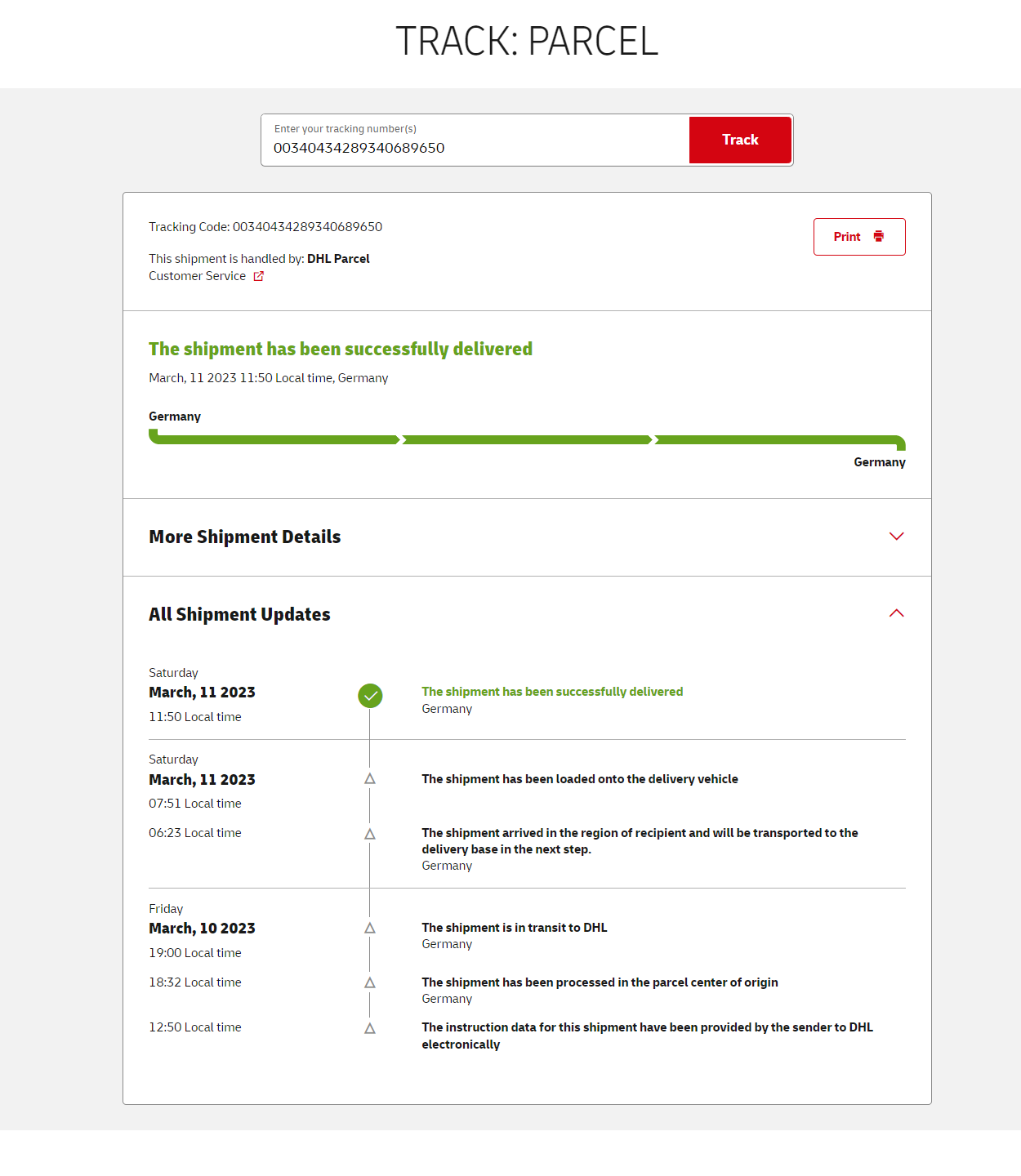Collapse All Shipment Updates chevron
This screenshot has width=1021, height=1176.
896,613
